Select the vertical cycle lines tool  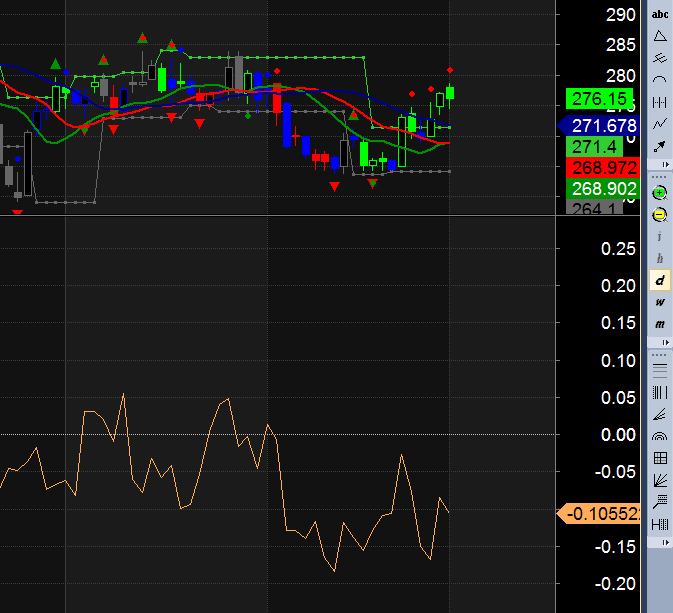(660, 102)
